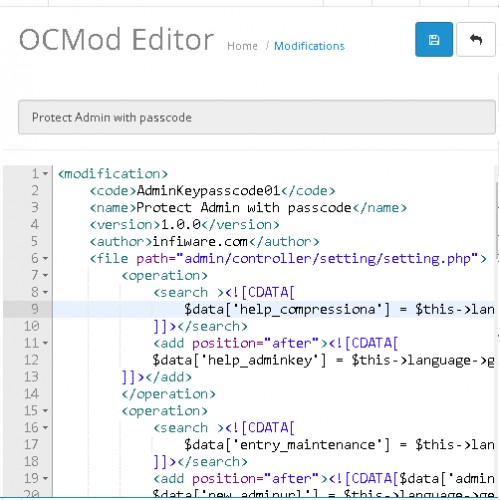Select line number 9 in the gutter
This screenshot has height=500, width=500.
coord(35,309)
